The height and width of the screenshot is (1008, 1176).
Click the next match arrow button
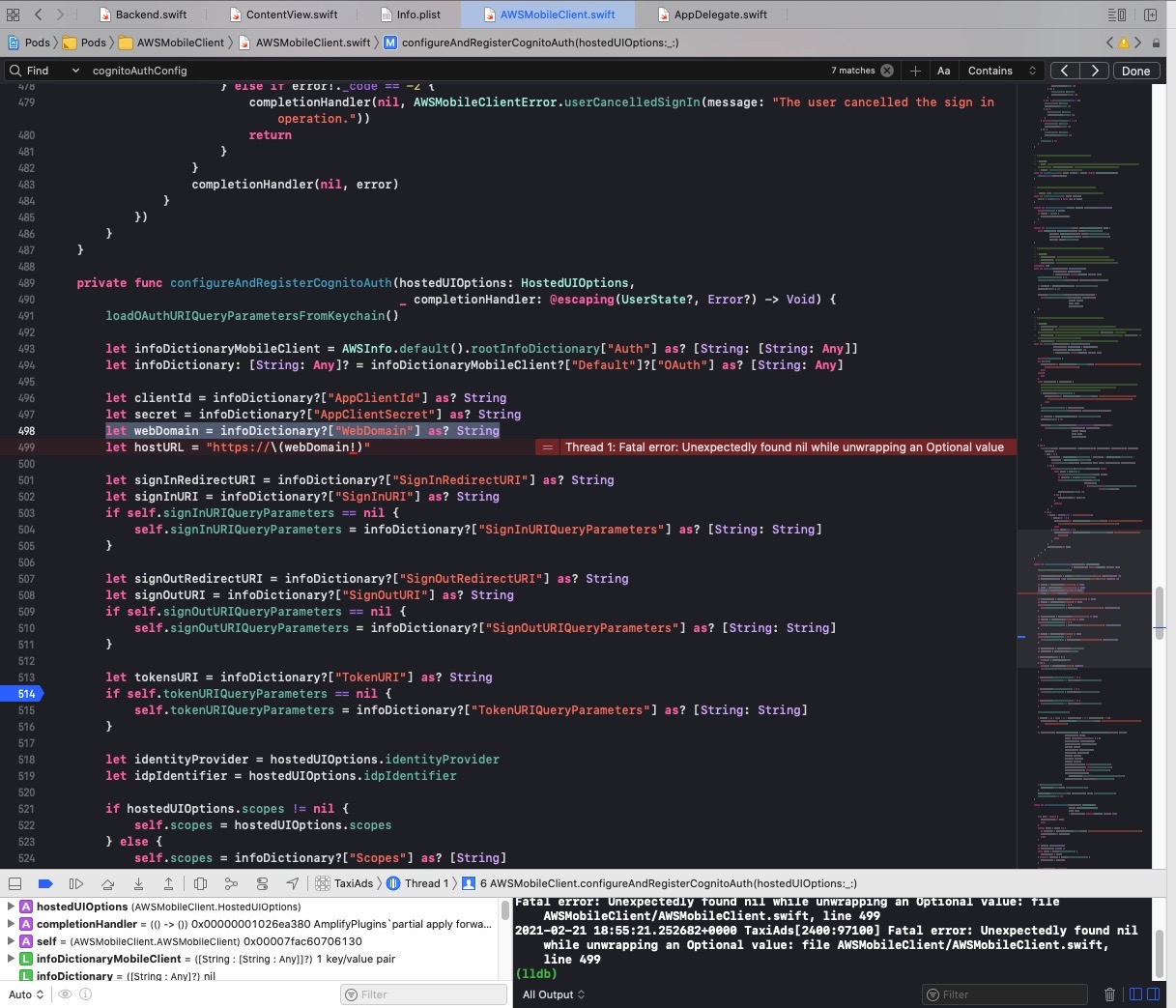click(x=1095, y=70)
